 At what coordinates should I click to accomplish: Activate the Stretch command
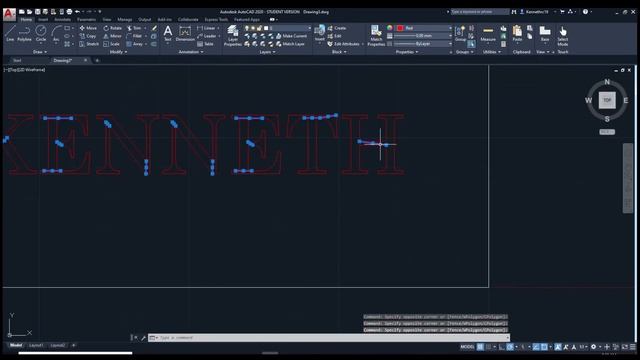coord(89,44)
